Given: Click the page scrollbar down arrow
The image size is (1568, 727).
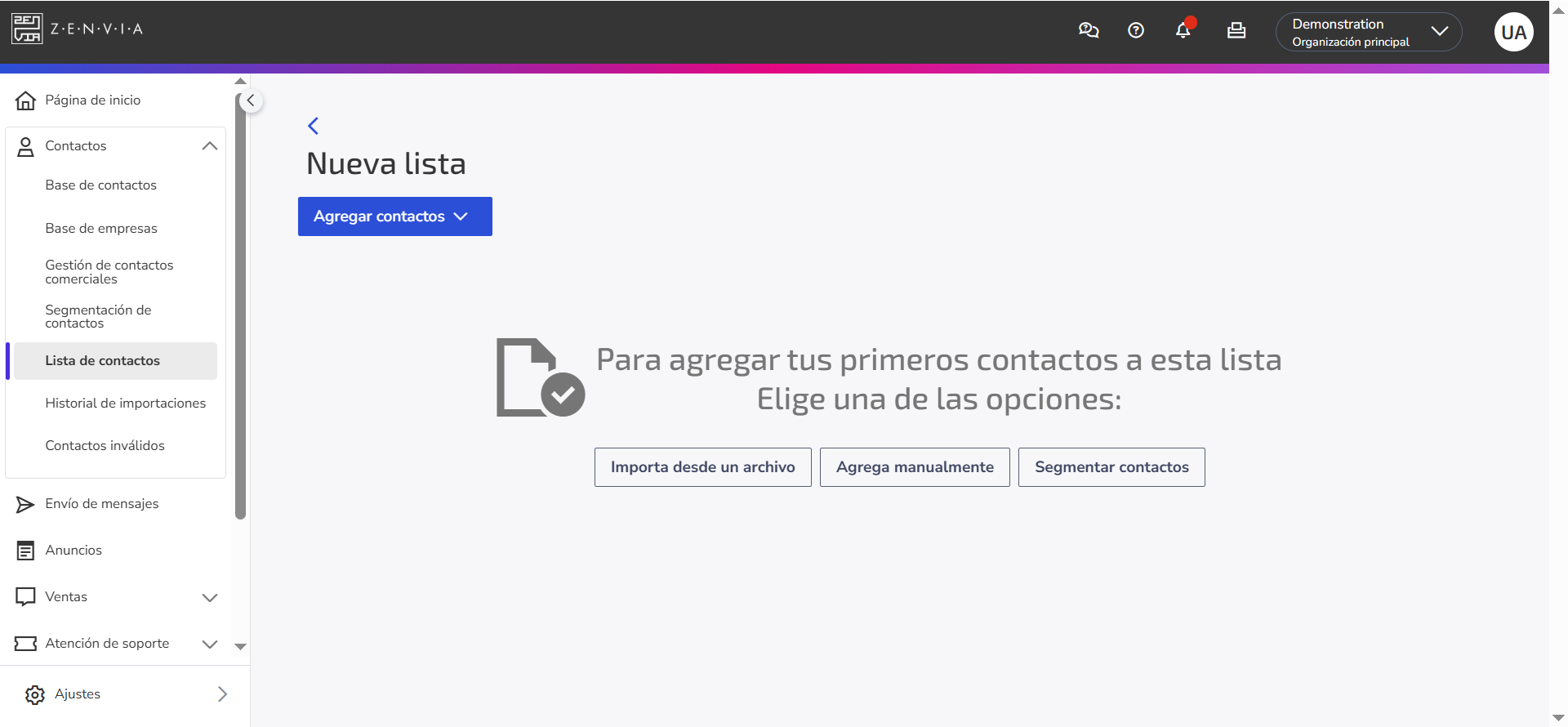Looking at the screenshot, I should click(1558, 718).
